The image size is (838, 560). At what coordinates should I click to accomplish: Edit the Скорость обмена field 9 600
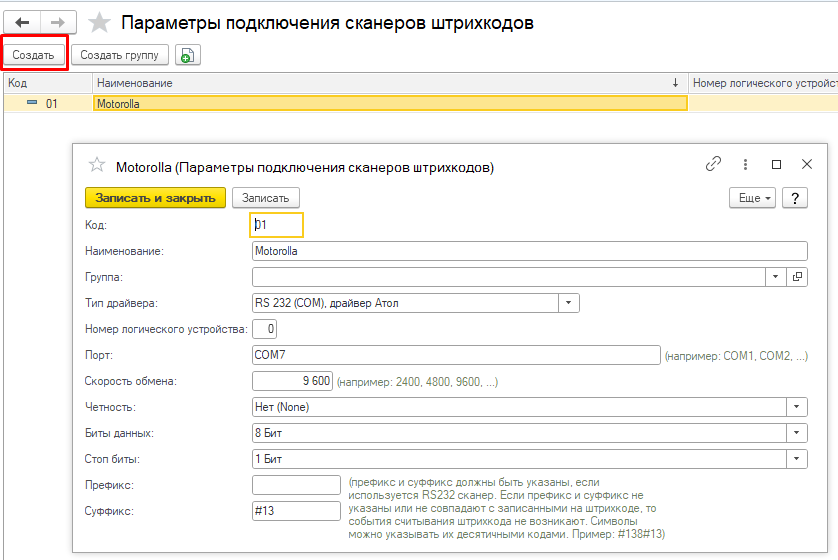(x=292, y=381)
